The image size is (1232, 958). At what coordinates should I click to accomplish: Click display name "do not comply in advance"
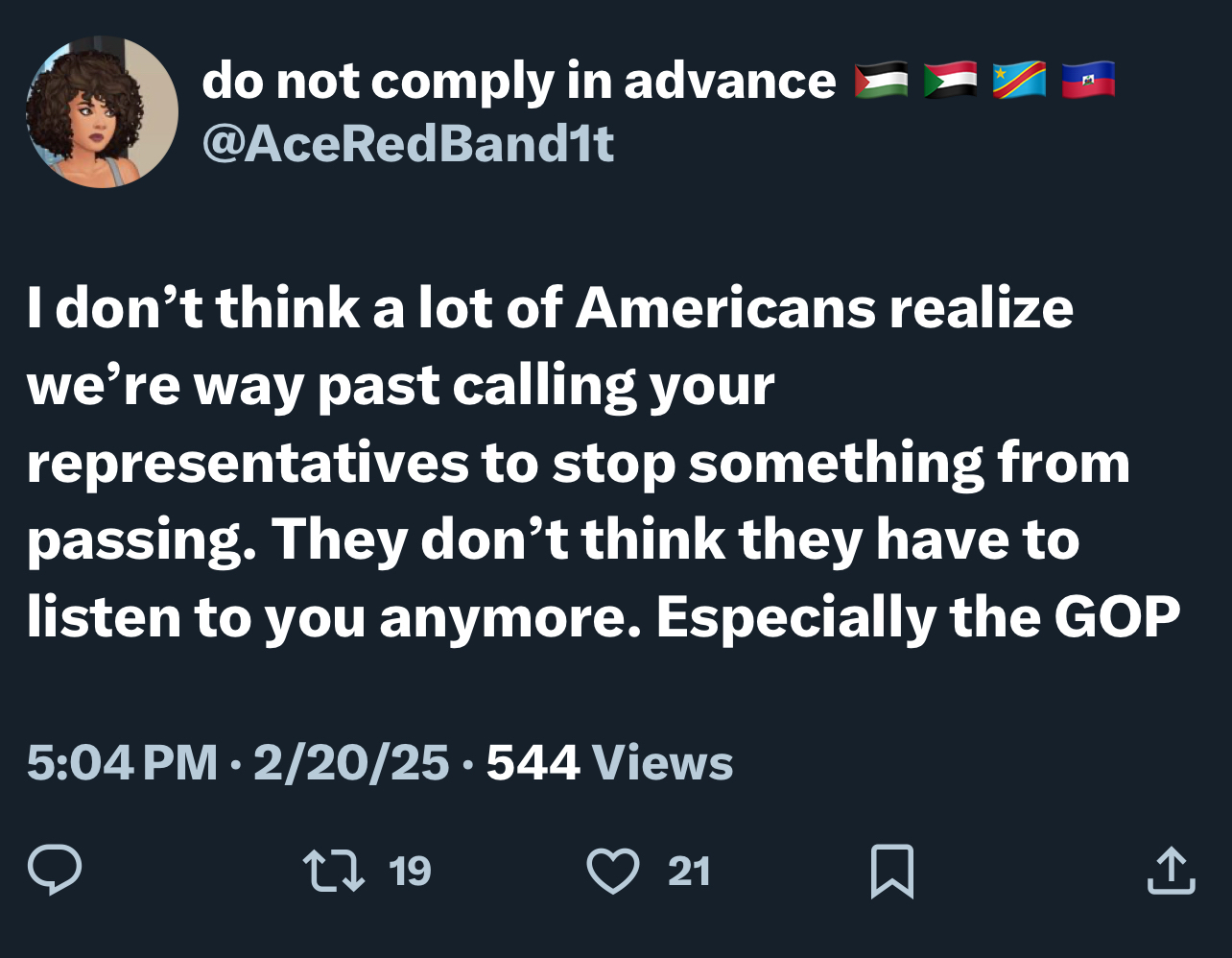[518, 81]
